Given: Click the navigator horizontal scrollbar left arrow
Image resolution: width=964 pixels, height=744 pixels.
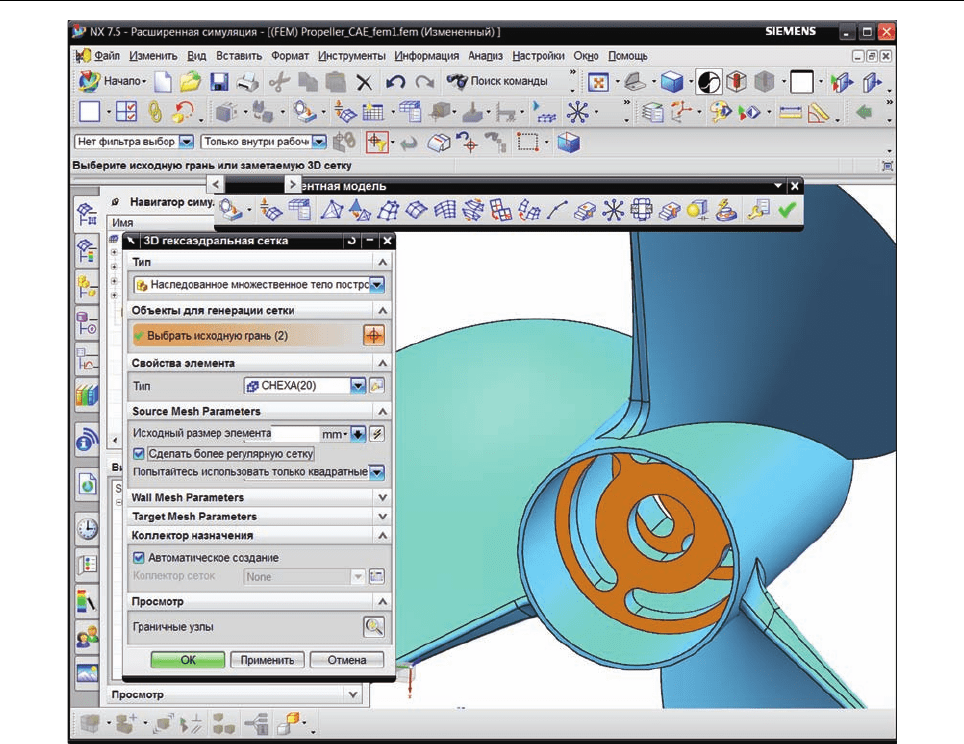Looking at the screenshot, I should click(x=115, y=440).
